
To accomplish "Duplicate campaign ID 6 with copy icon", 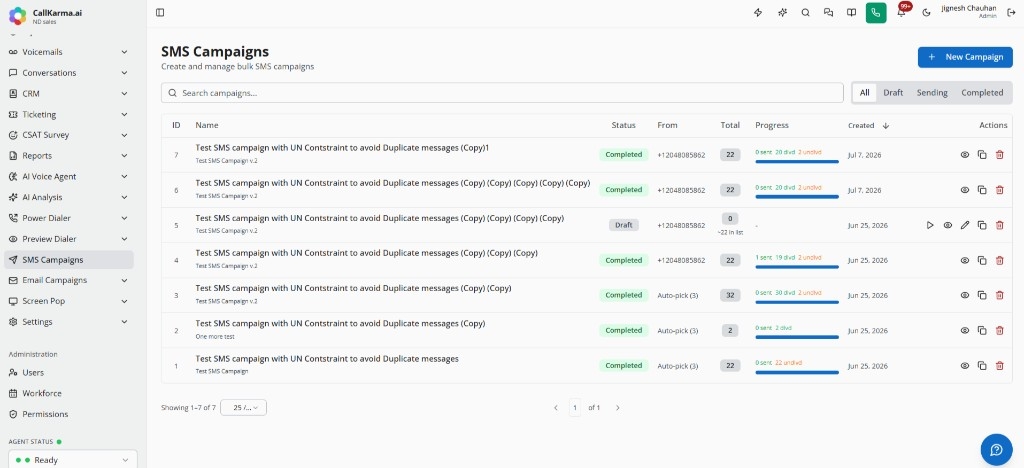I will click(x=982, y=190).
